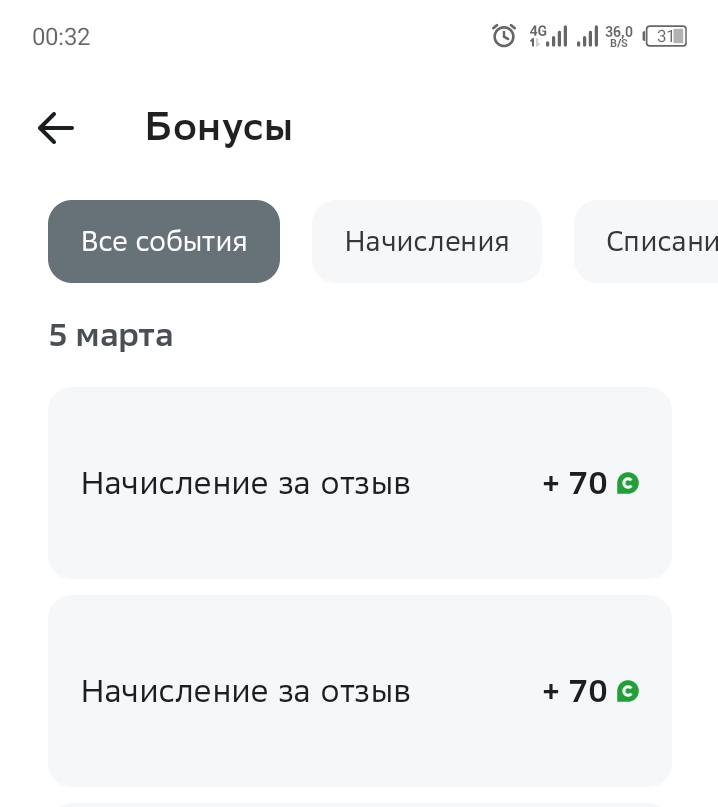
Task: Tap the 4G signal strength icon
Action: (x=549, y=36)
